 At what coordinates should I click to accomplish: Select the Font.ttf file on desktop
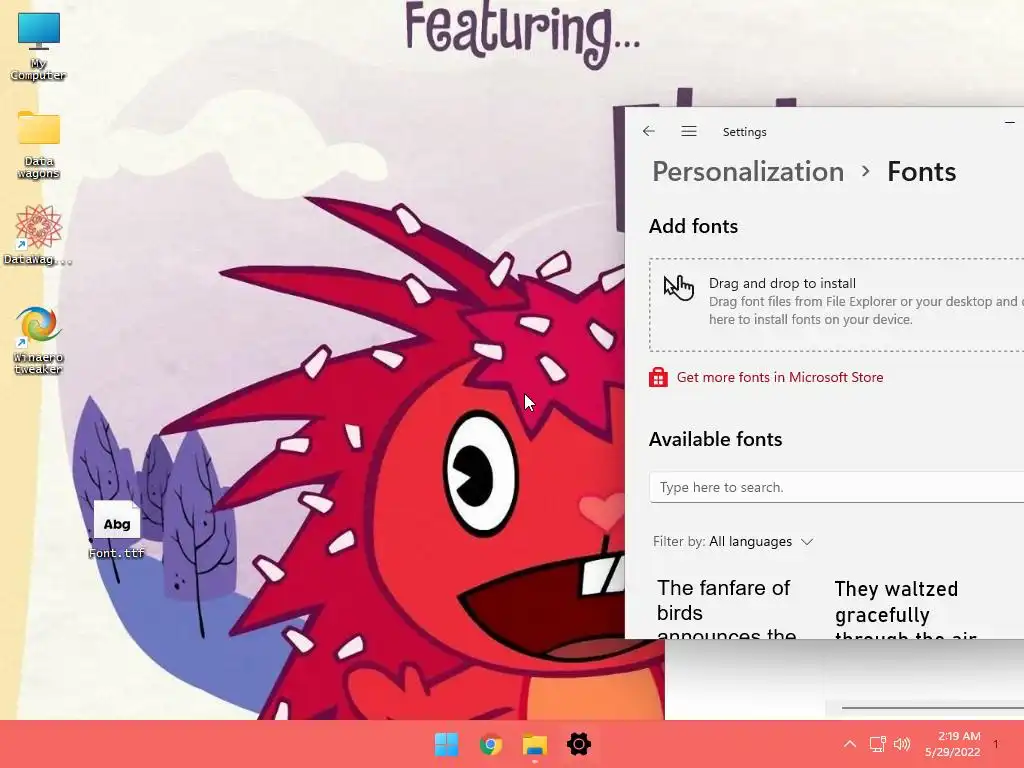coord(117,530)
